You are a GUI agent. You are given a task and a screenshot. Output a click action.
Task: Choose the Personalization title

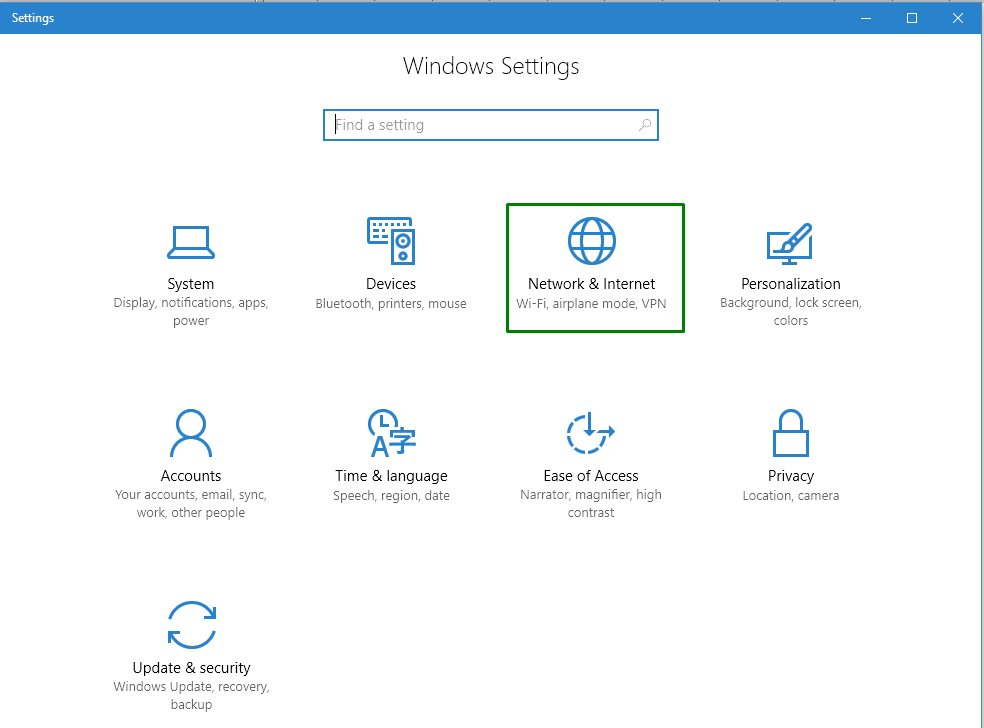coord(791,284)
